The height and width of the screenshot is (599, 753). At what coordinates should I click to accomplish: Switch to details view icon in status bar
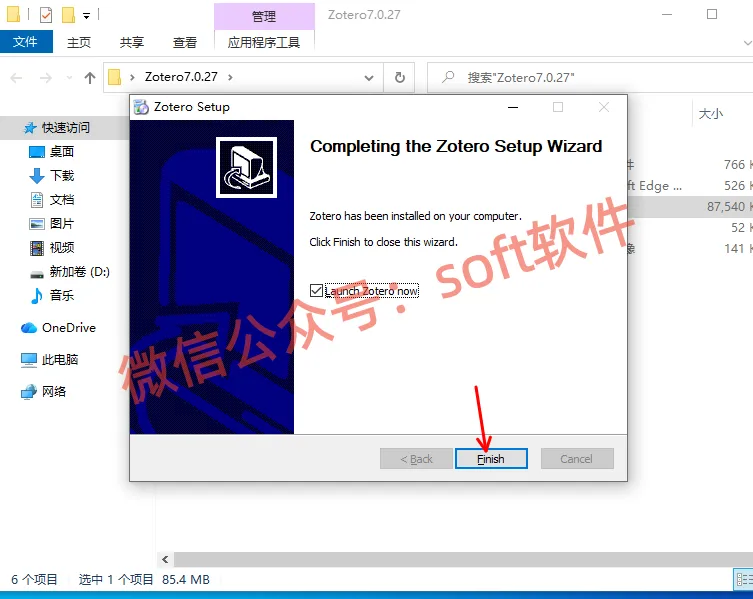[x=743, y=579]
